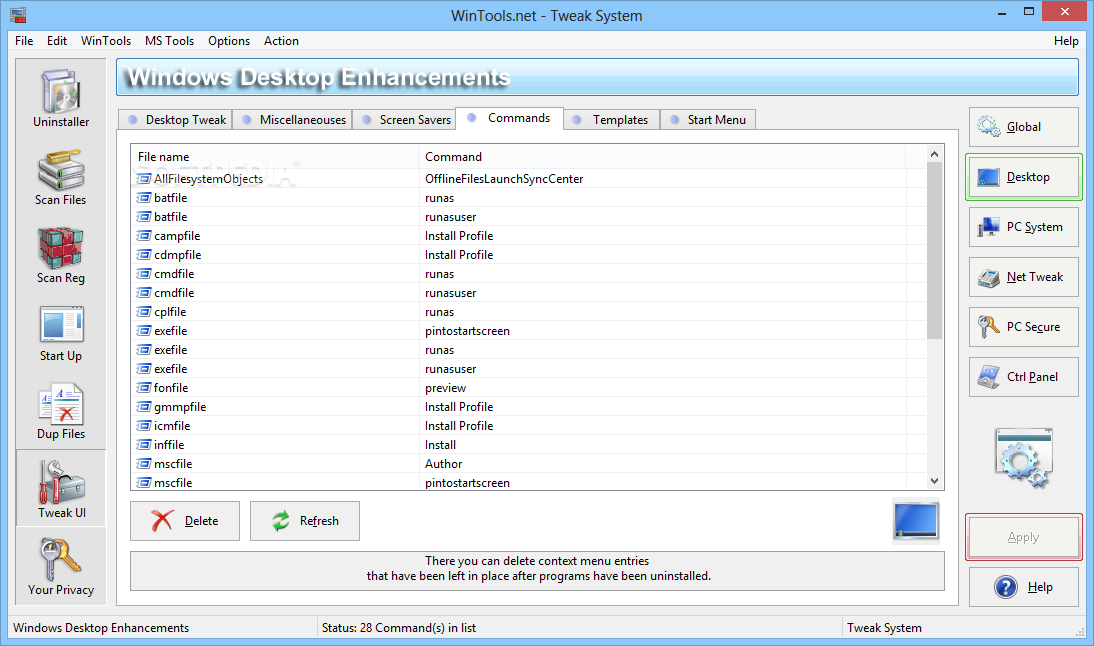Close the WinTools.net window
The height and width of the screenshot is (646, 1094).
1065,12
